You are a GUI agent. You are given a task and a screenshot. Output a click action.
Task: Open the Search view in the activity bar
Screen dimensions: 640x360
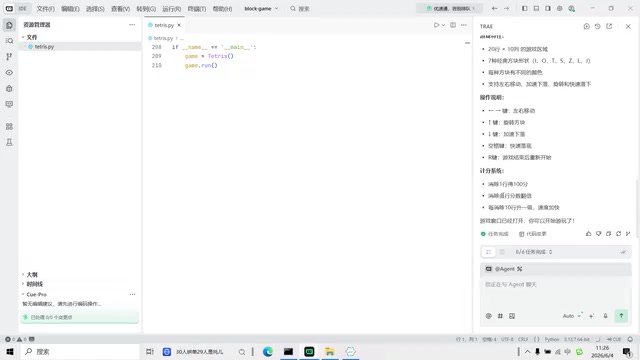[9, 41]
